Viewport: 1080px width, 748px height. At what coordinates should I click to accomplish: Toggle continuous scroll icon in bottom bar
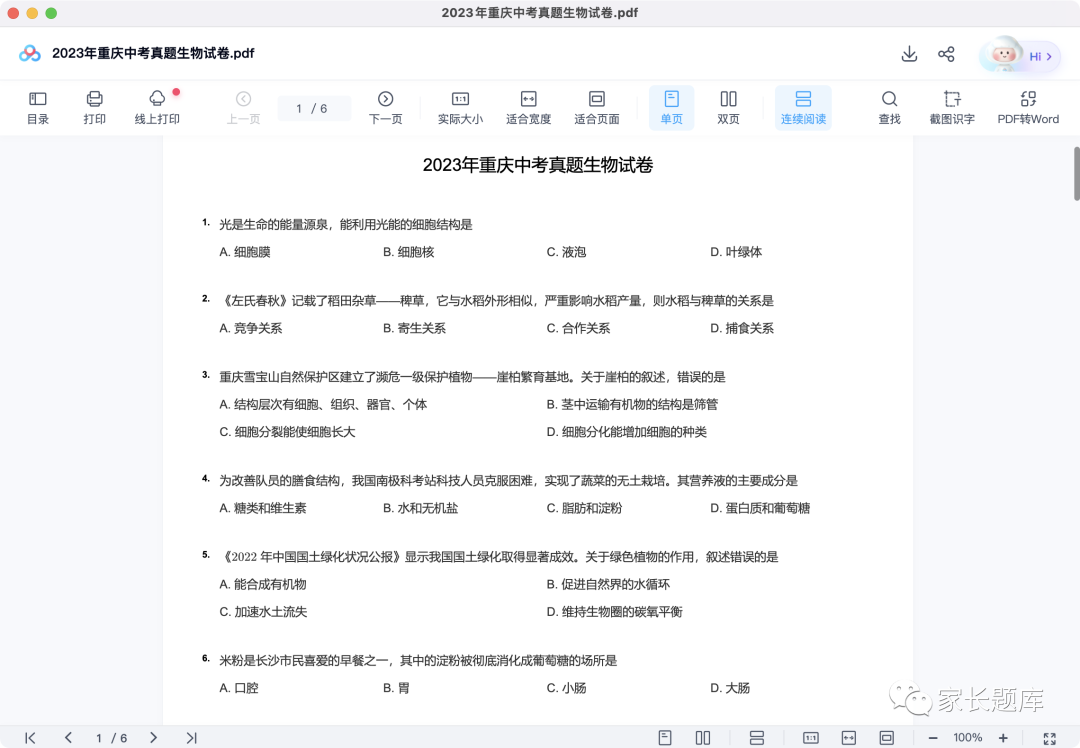[x=756, y=738]
